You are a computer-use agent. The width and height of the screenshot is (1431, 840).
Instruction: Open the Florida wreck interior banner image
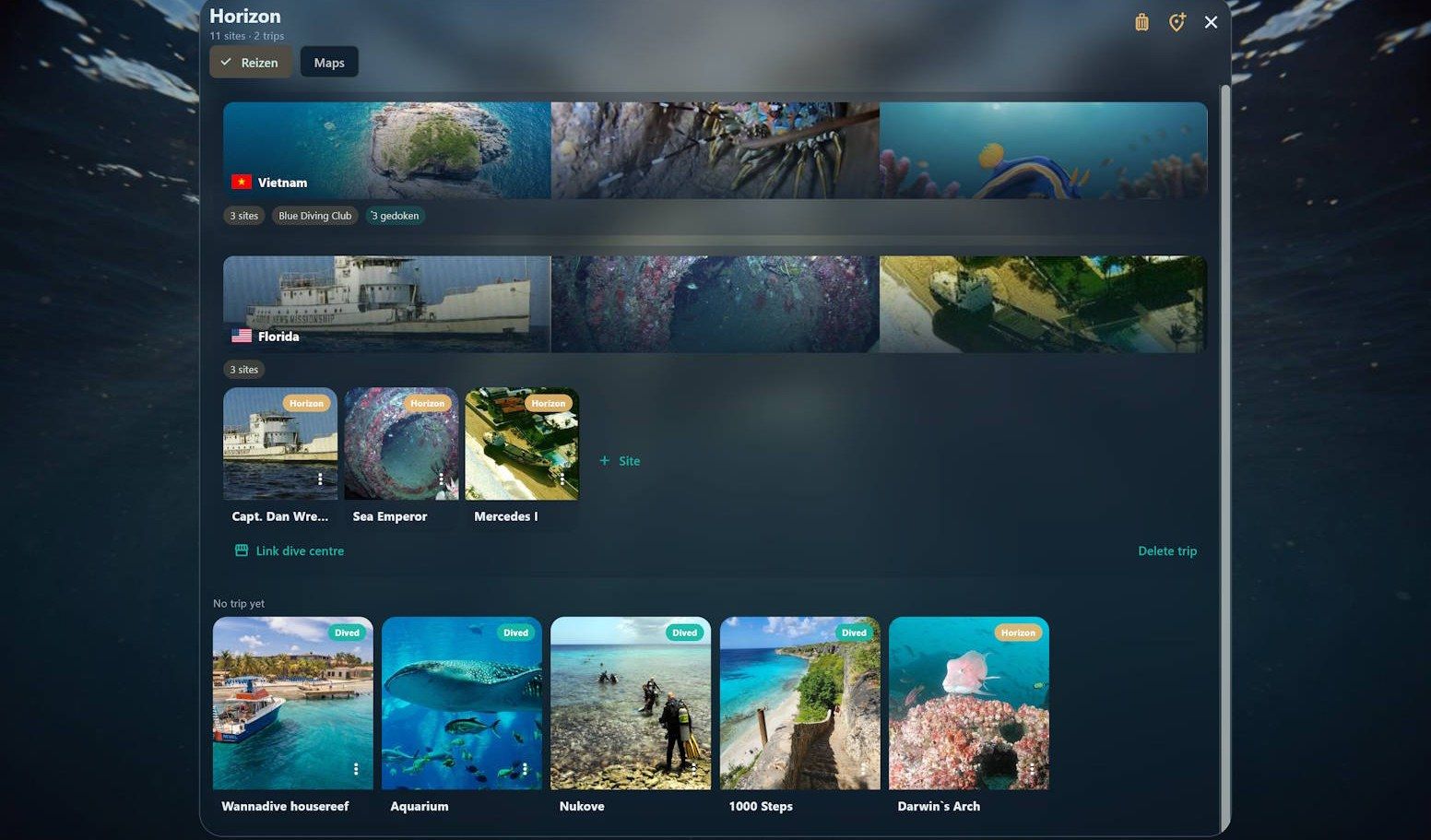click(715, 304)
